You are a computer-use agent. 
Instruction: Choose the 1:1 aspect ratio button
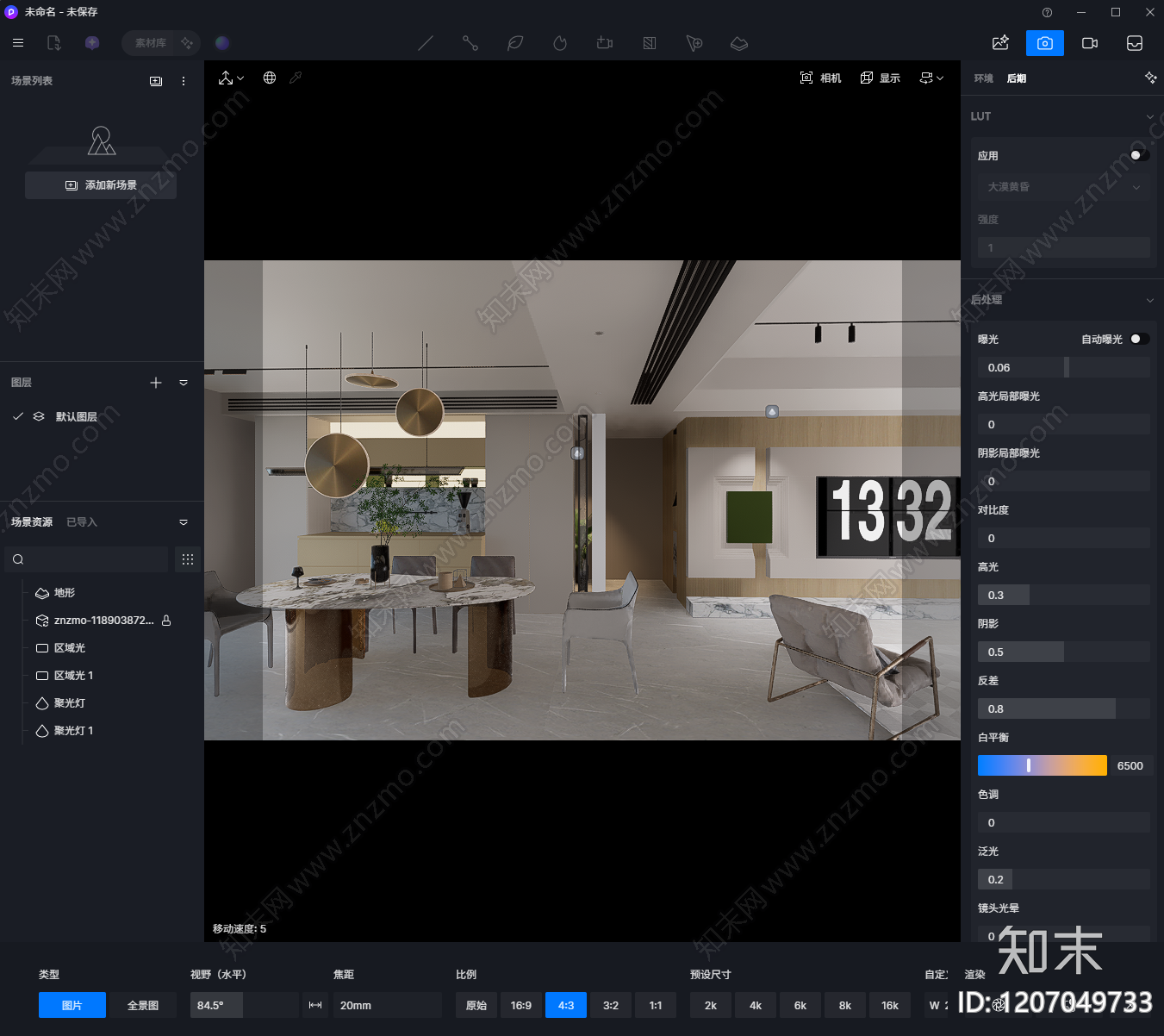tap(656, 1005)
